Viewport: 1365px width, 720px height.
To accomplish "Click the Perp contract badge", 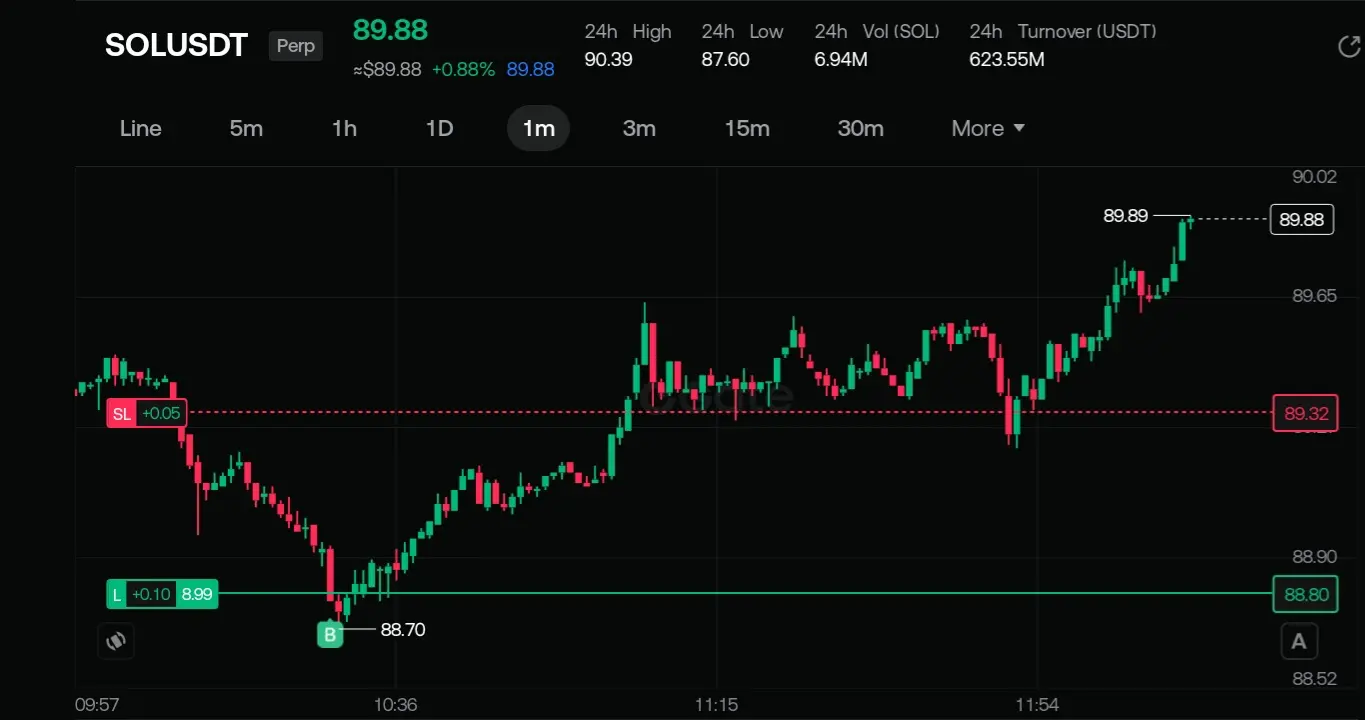I will pos(295,46).
